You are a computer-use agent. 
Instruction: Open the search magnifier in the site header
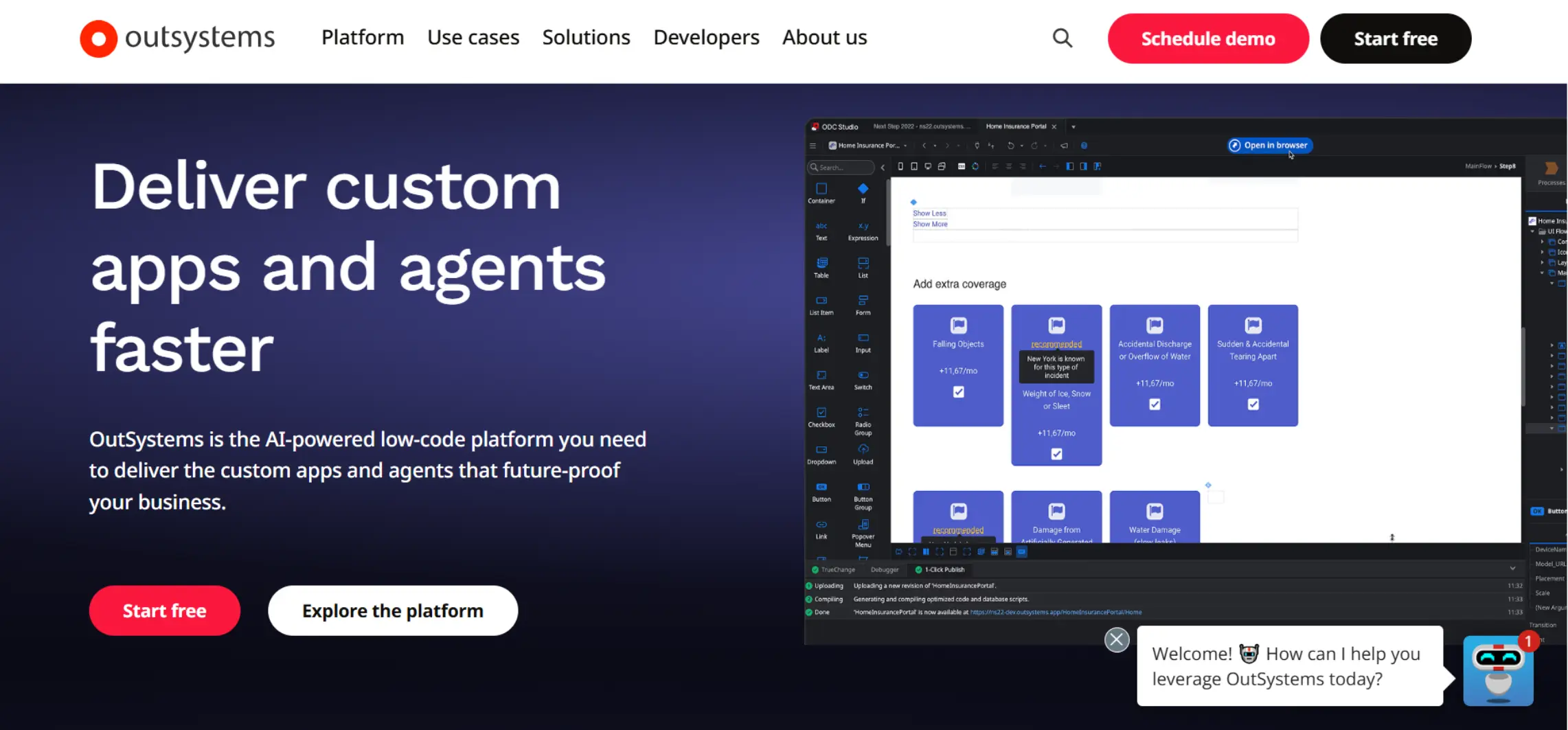pos(1062,38)
